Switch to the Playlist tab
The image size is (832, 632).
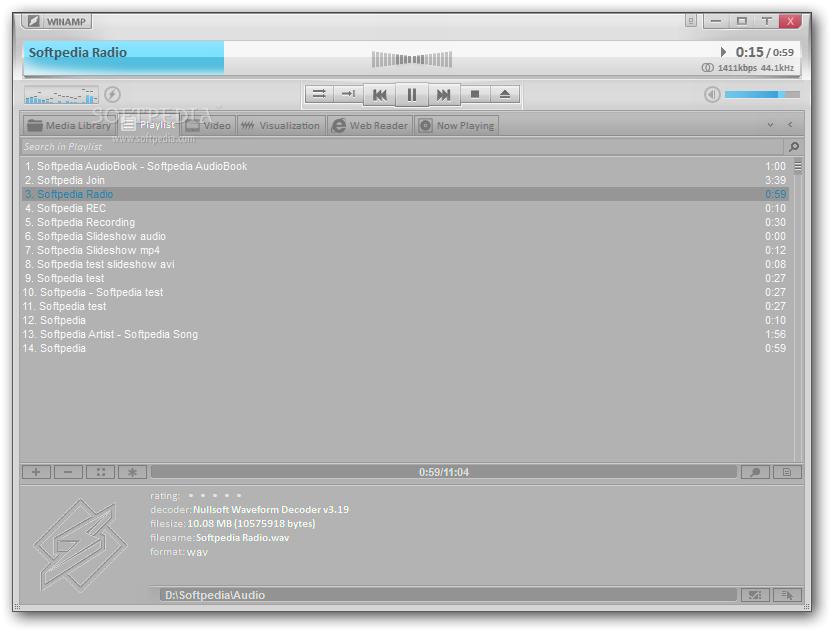tap(149, 125)
